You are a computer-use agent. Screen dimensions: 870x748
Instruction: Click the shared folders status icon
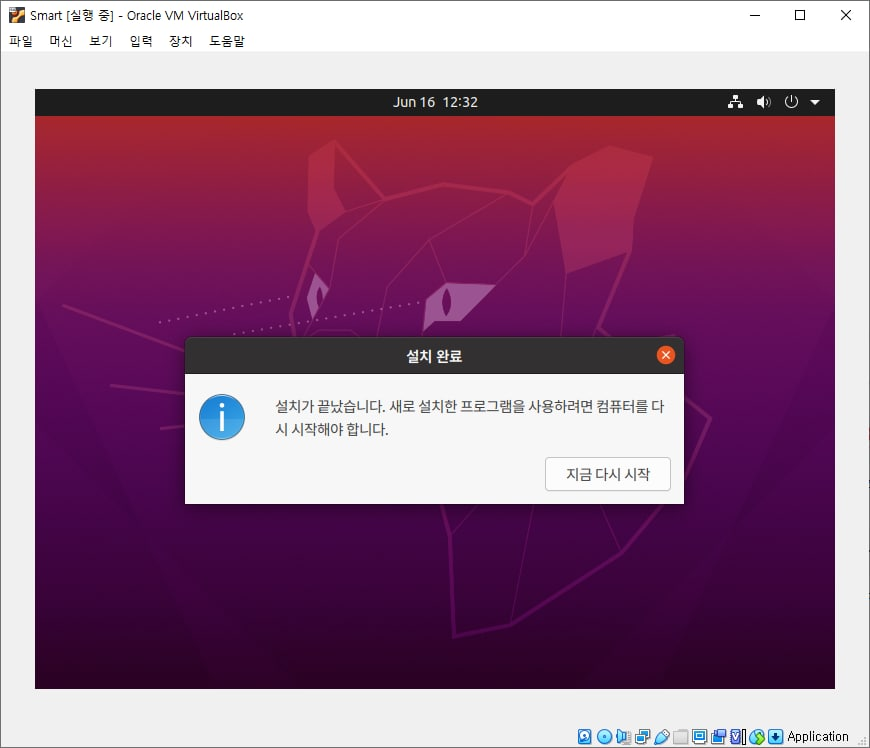point(680,736)
